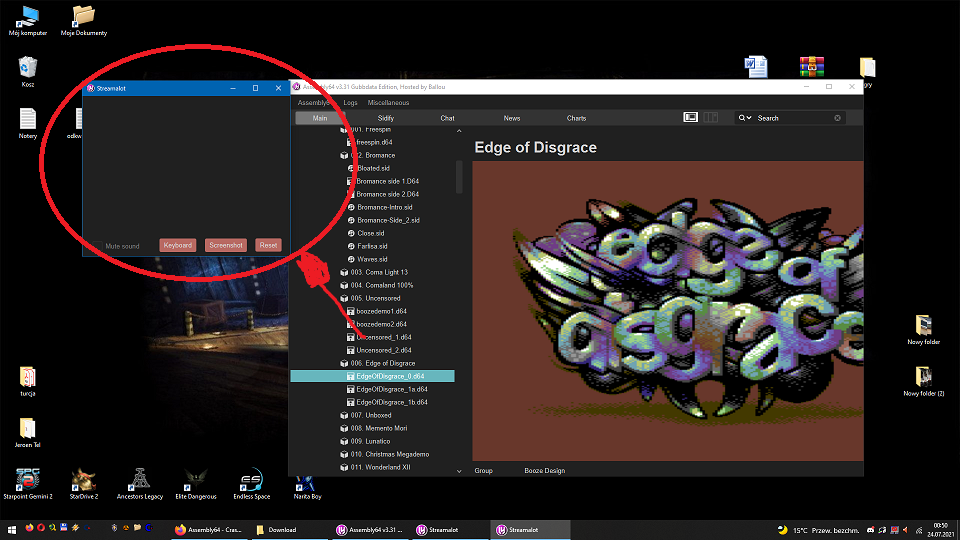Click the Ancestors Legacy desktop shortcut
This screenshot has height=540, width=960.
point(140,484)
